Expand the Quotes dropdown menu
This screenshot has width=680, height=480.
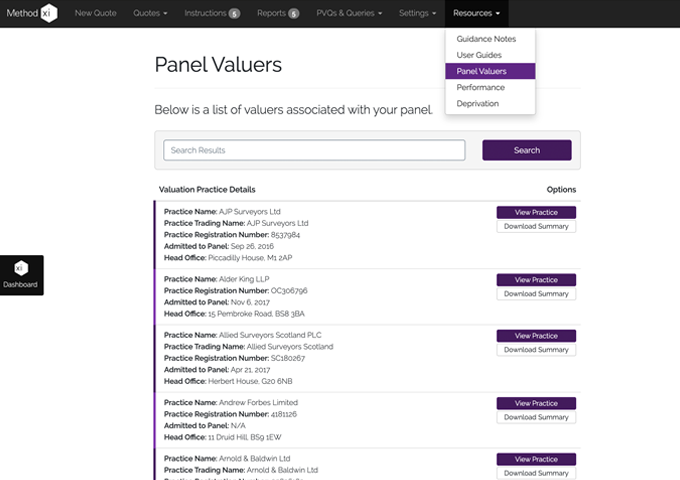coord(151,14)
